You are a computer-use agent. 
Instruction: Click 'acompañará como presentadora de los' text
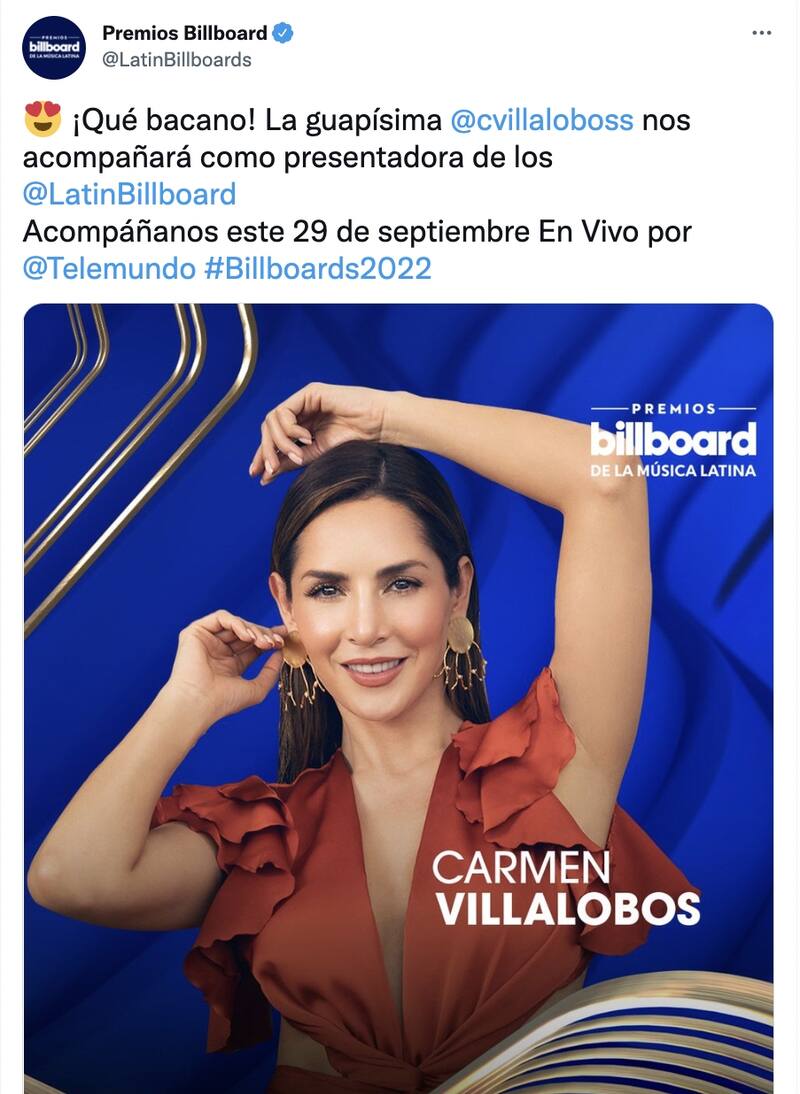click(x=287, y=157)
